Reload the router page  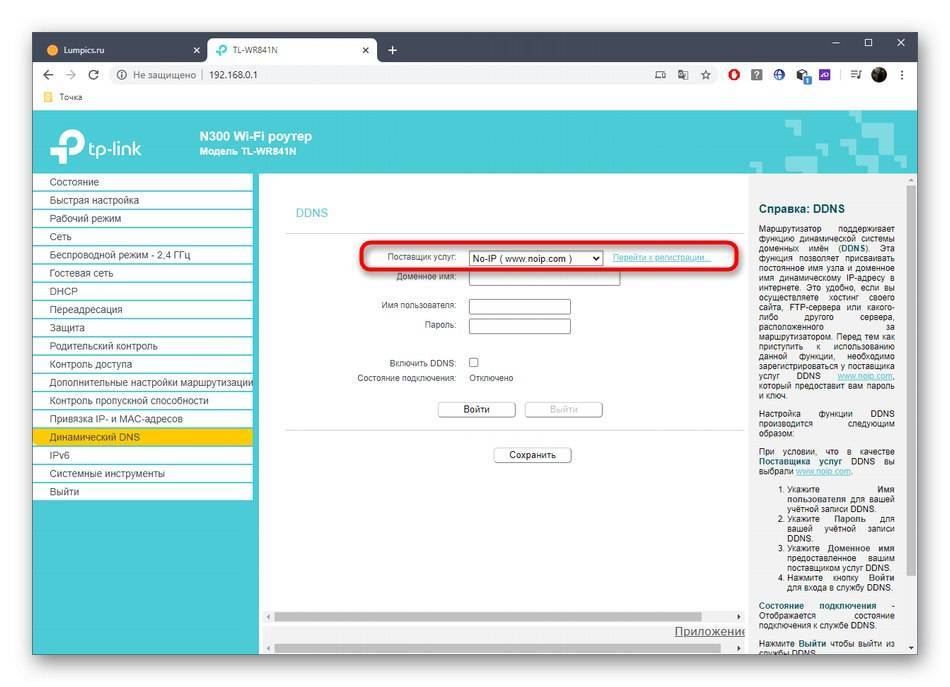pyautogui.click(x=93, y=75)
